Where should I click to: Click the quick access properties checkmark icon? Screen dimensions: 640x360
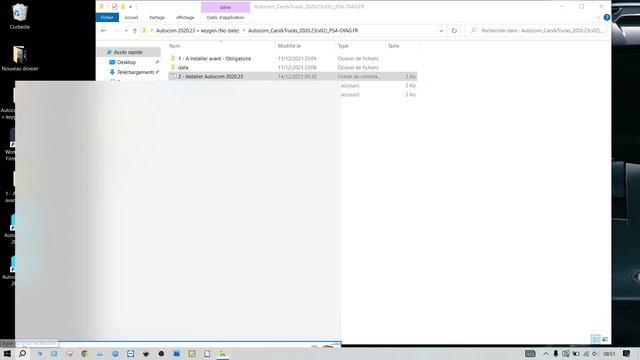pyautogui.click(x=114, y=7)
